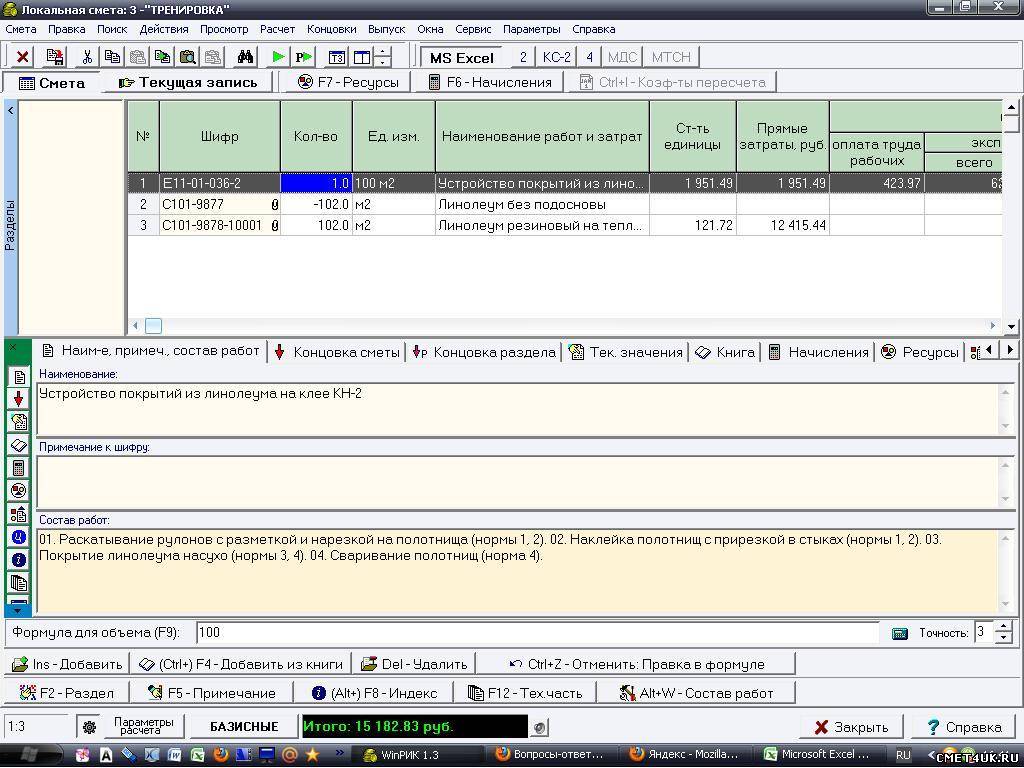Click F2 - Раздел button
The height and width of the screenshot is (768, 1024).
(x=67, y=693)
